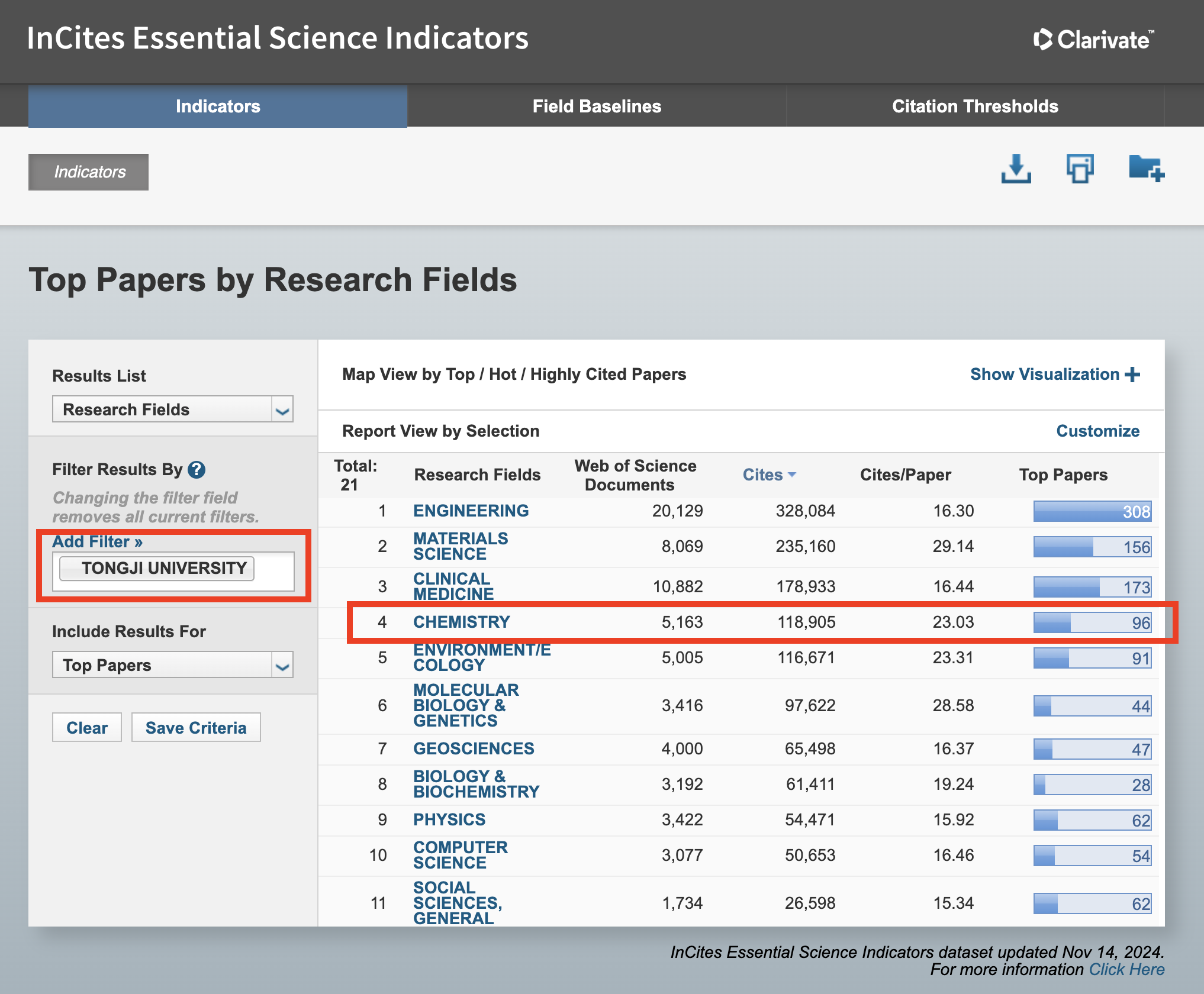Open the Citation Thresholds tab
This screenshot has width=1204, height=994.
[x=975, y=106]
